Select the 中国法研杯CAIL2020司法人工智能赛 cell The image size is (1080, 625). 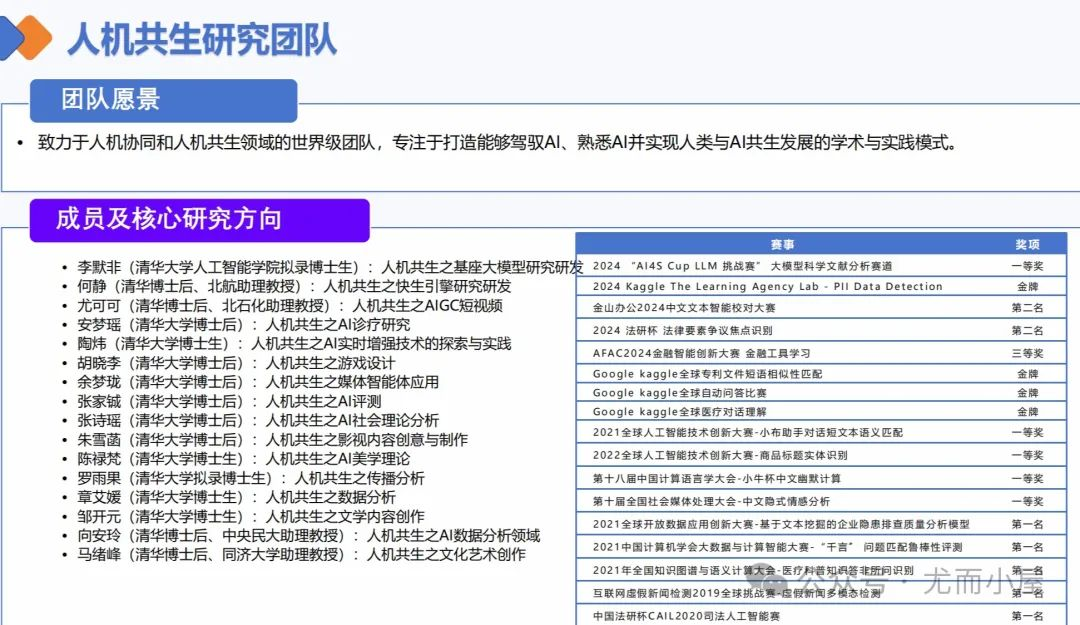click(x=686, y=616)
